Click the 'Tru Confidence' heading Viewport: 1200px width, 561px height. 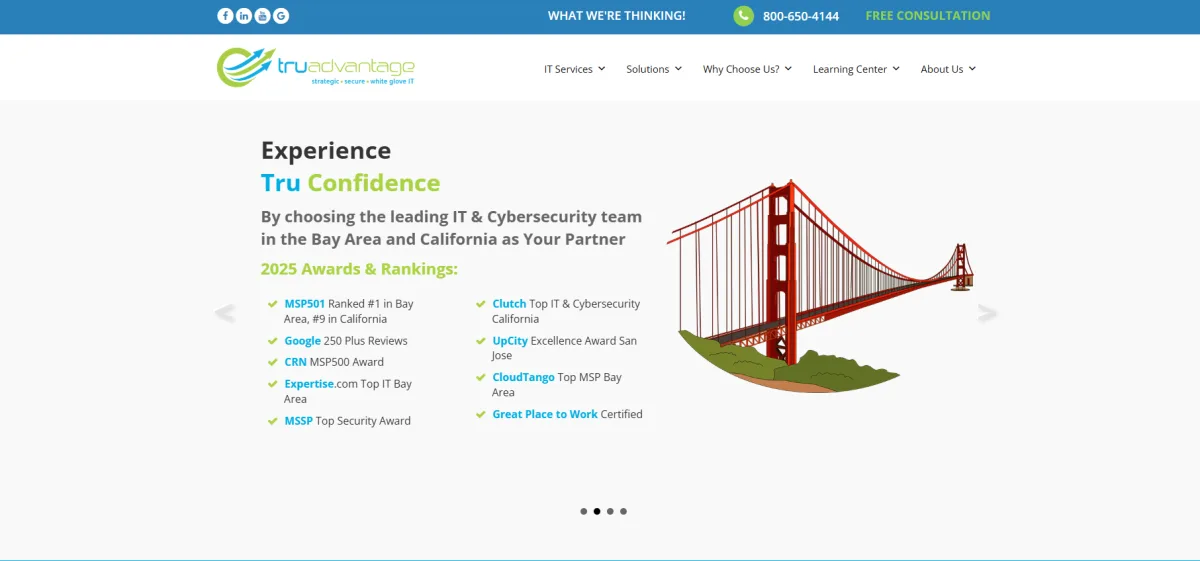click(x=350, y=183)
